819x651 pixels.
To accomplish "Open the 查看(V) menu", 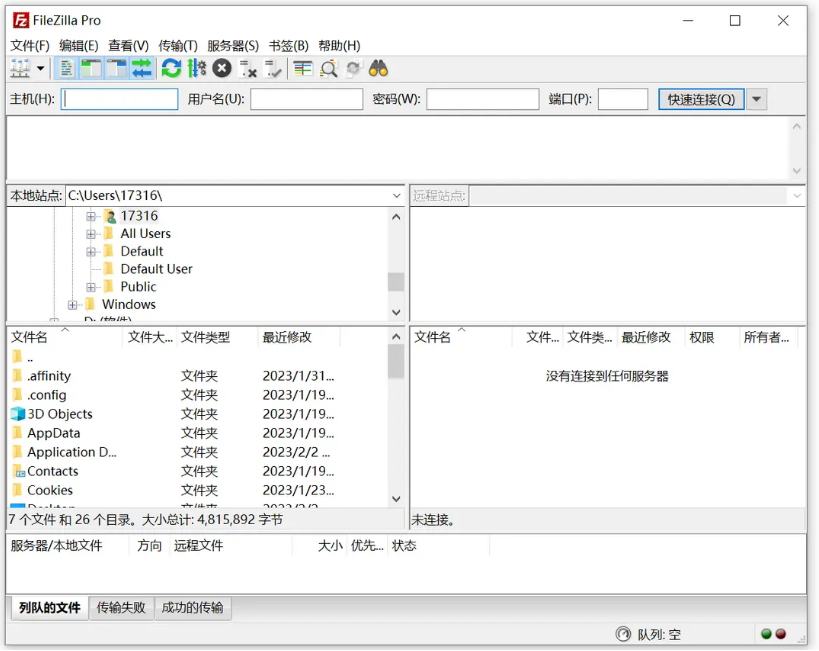I will [x=128, y=46].
